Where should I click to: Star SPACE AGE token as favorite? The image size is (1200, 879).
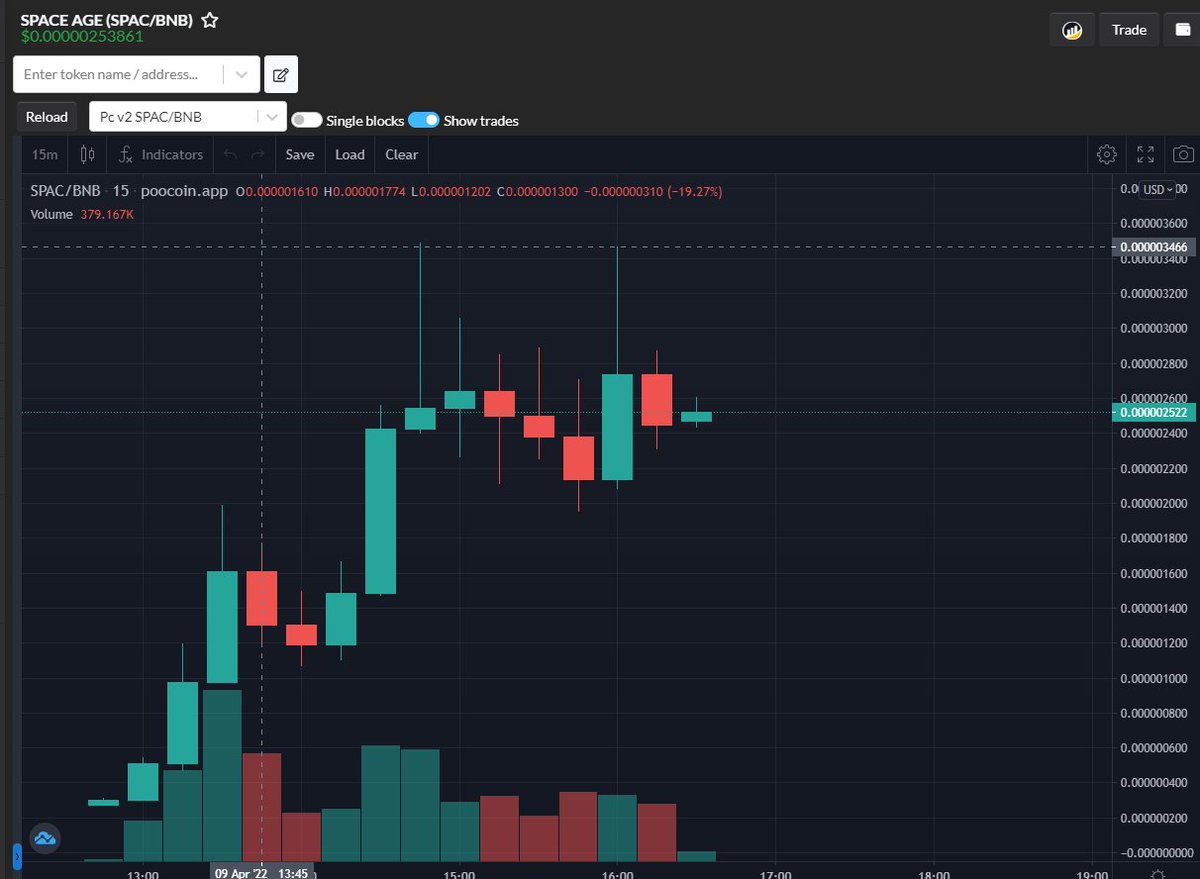coord(209,20)
